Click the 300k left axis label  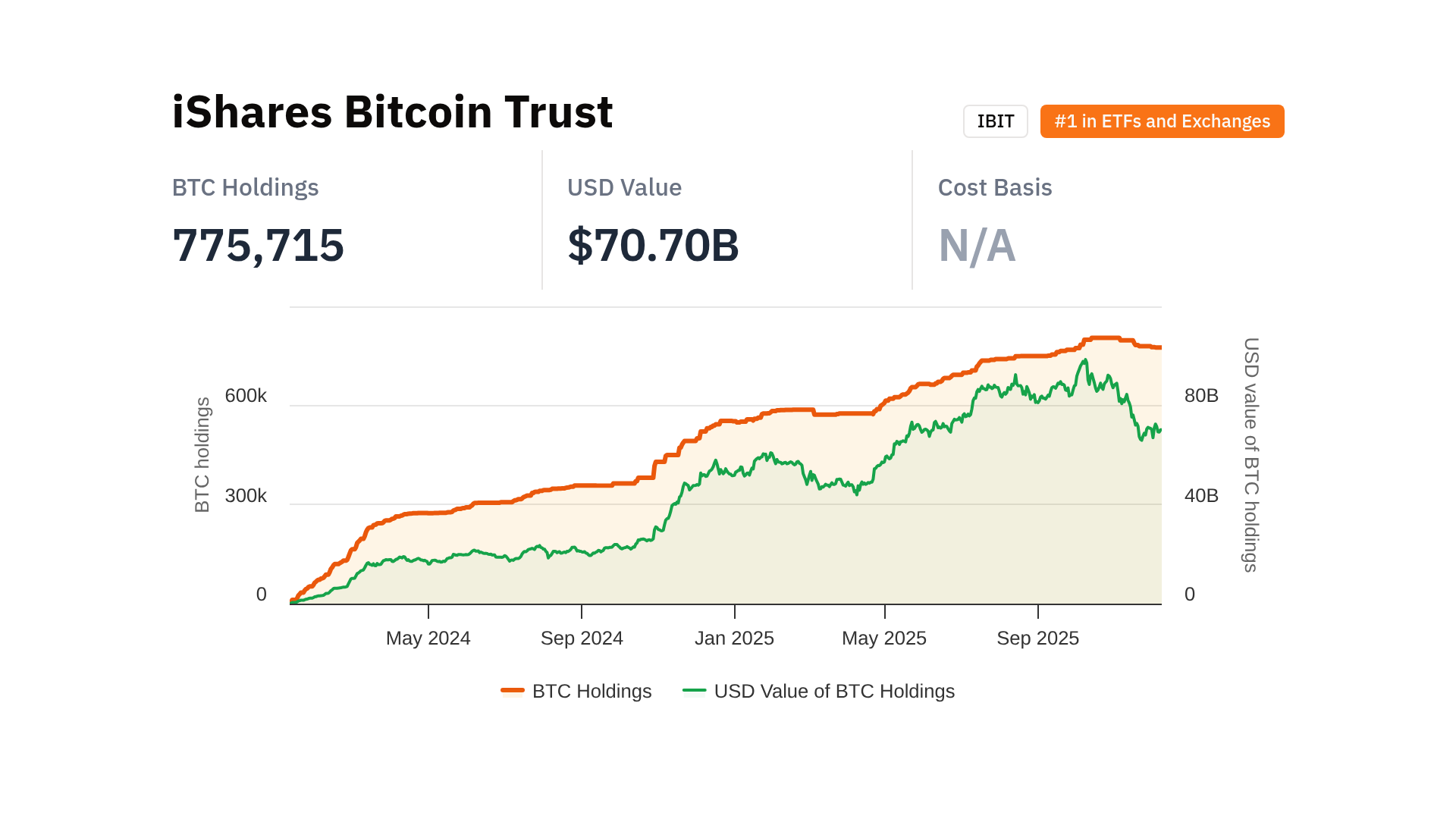(246, 495)
